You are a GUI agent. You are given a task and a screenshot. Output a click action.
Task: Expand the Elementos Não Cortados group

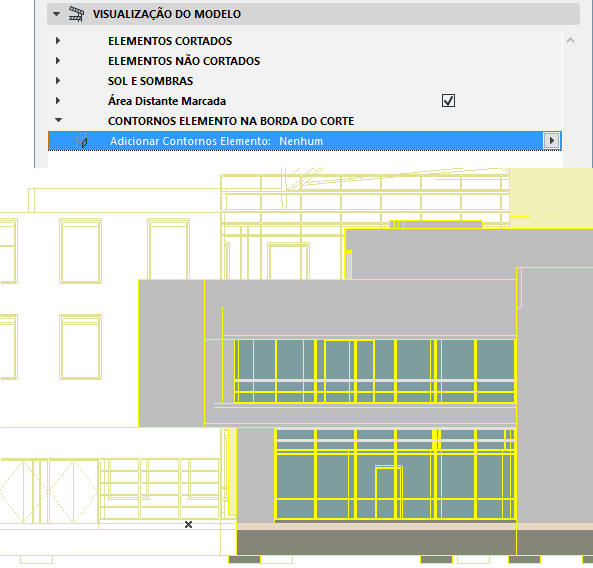57,61
